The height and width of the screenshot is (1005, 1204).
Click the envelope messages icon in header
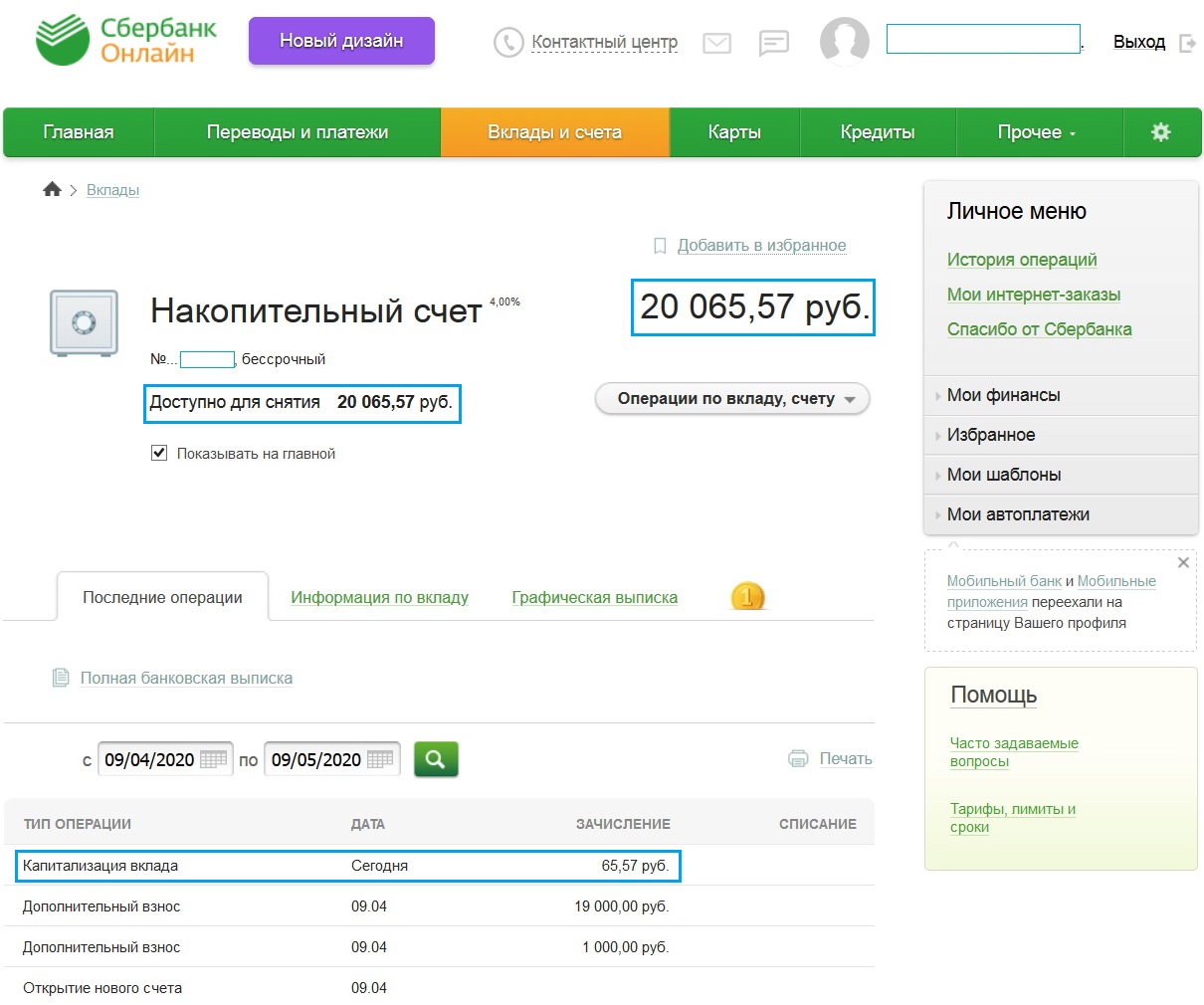click(x=716, y=43)
